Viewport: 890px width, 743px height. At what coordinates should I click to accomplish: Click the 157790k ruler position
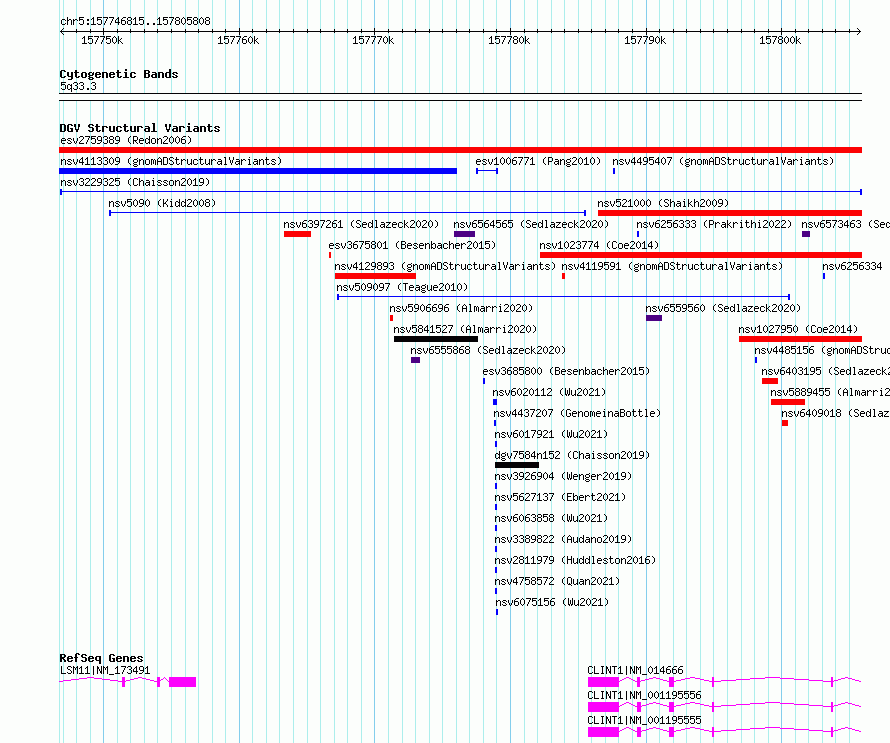coord(645,40)
